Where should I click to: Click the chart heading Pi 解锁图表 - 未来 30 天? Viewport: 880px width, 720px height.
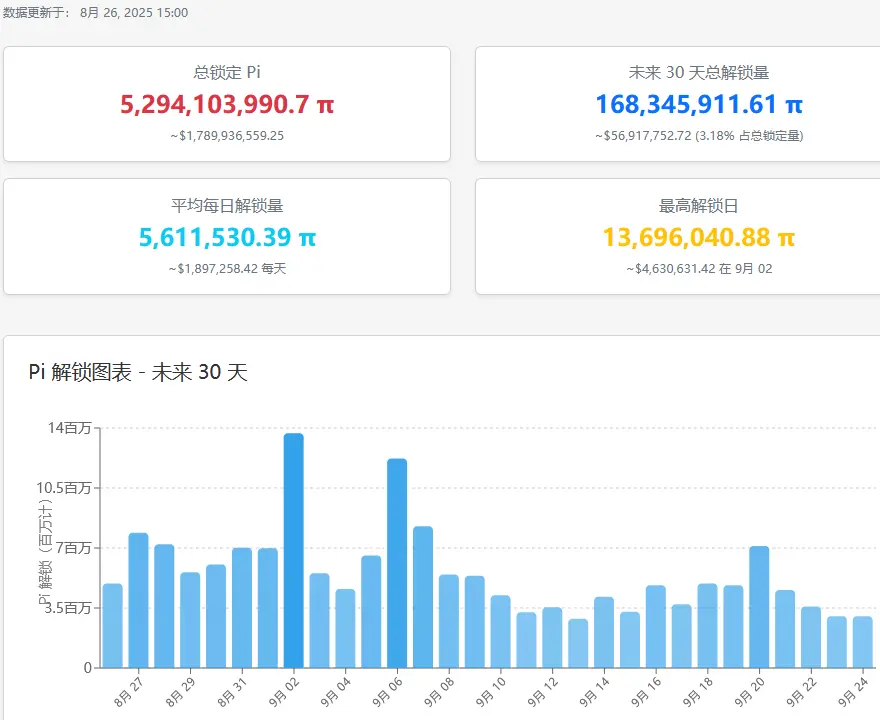pos(138,372)
